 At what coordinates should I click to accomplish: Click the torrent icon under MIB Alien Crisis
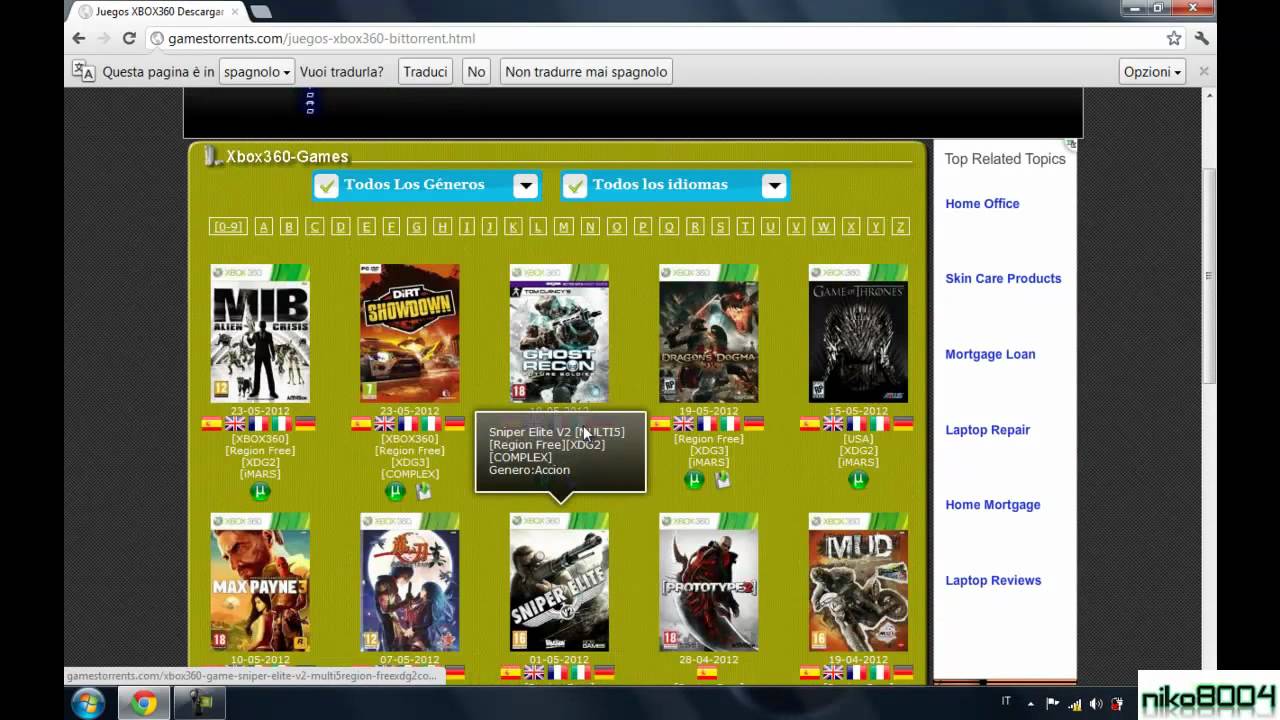[260, 491]
